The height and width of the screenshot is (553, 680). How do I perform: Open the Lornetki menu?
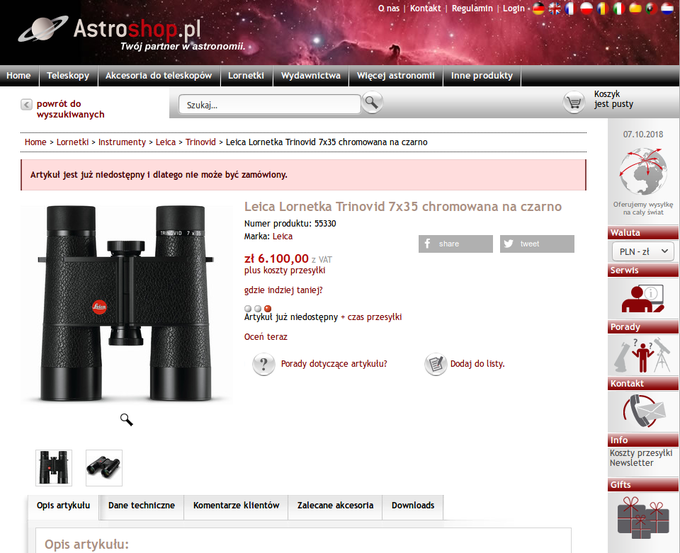coord(246,76)
